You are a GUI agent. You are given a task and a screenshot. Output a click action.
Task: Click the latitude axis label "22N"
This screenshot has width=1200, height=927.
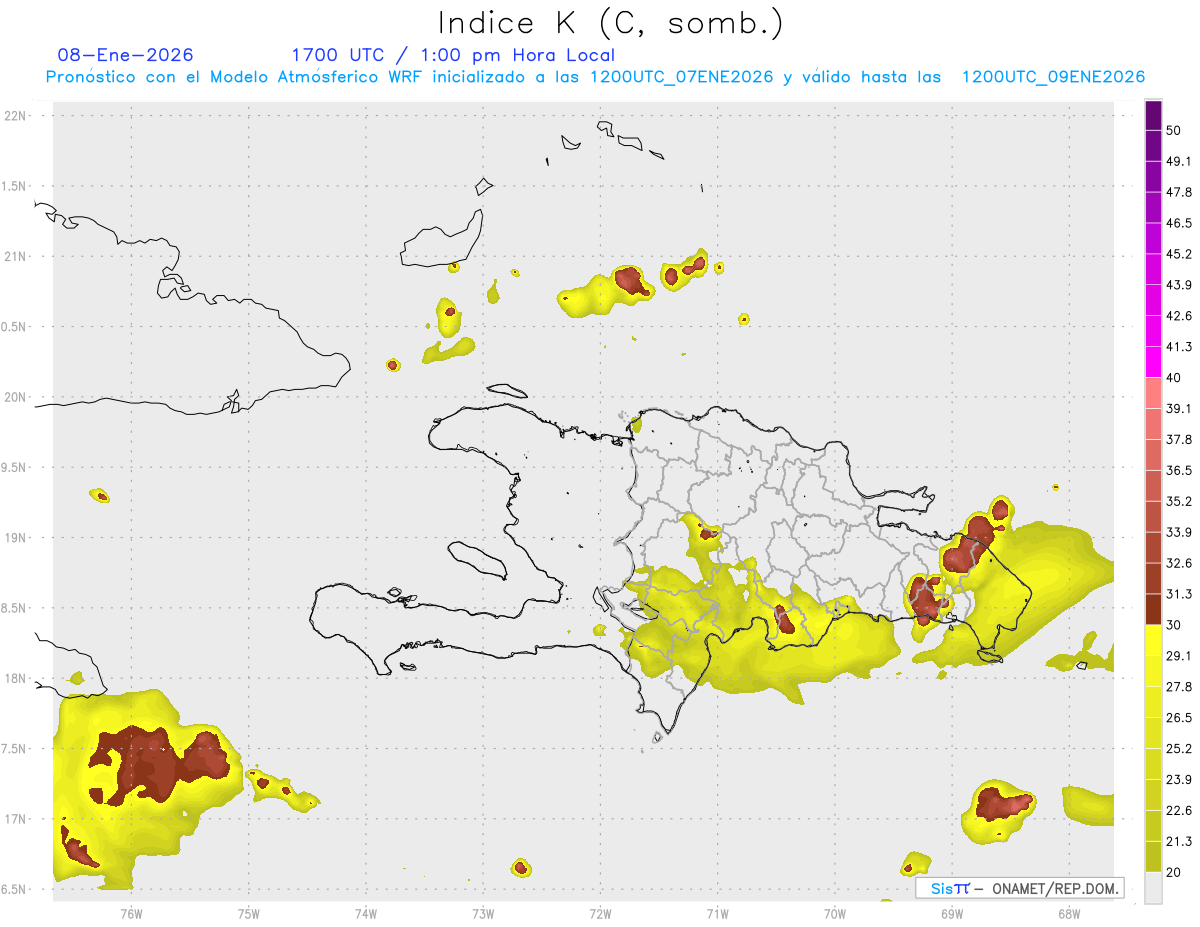pos(15,116)
